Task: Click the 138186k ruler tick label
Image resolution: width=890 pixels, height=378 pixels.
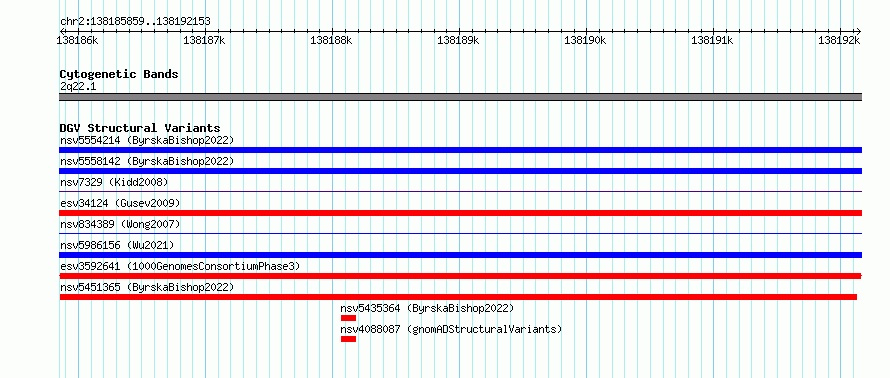Action: click(78, 40)
